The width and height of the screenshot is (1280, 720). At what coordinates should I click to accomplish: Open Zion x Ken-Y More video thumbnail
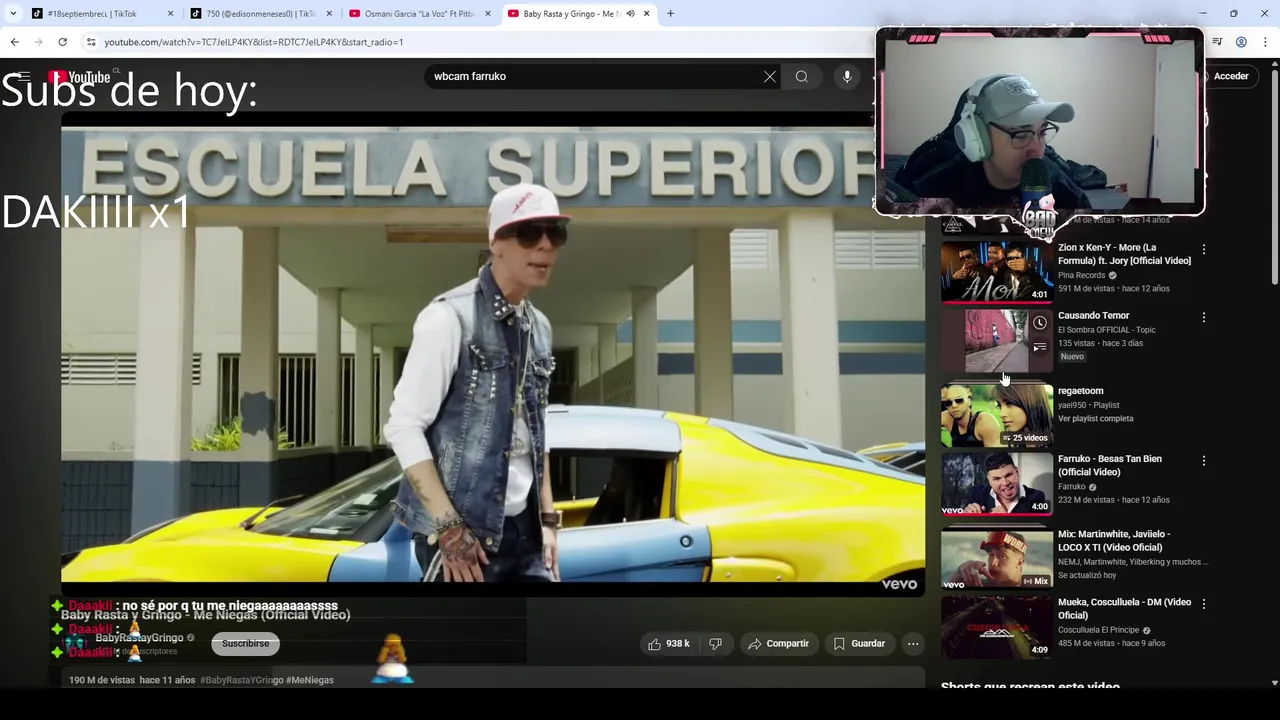996,271
